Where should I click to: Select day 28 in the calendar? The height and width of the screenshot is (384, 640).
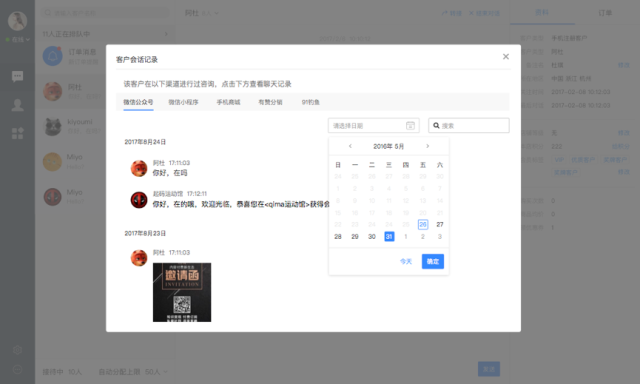coord(338,237)
